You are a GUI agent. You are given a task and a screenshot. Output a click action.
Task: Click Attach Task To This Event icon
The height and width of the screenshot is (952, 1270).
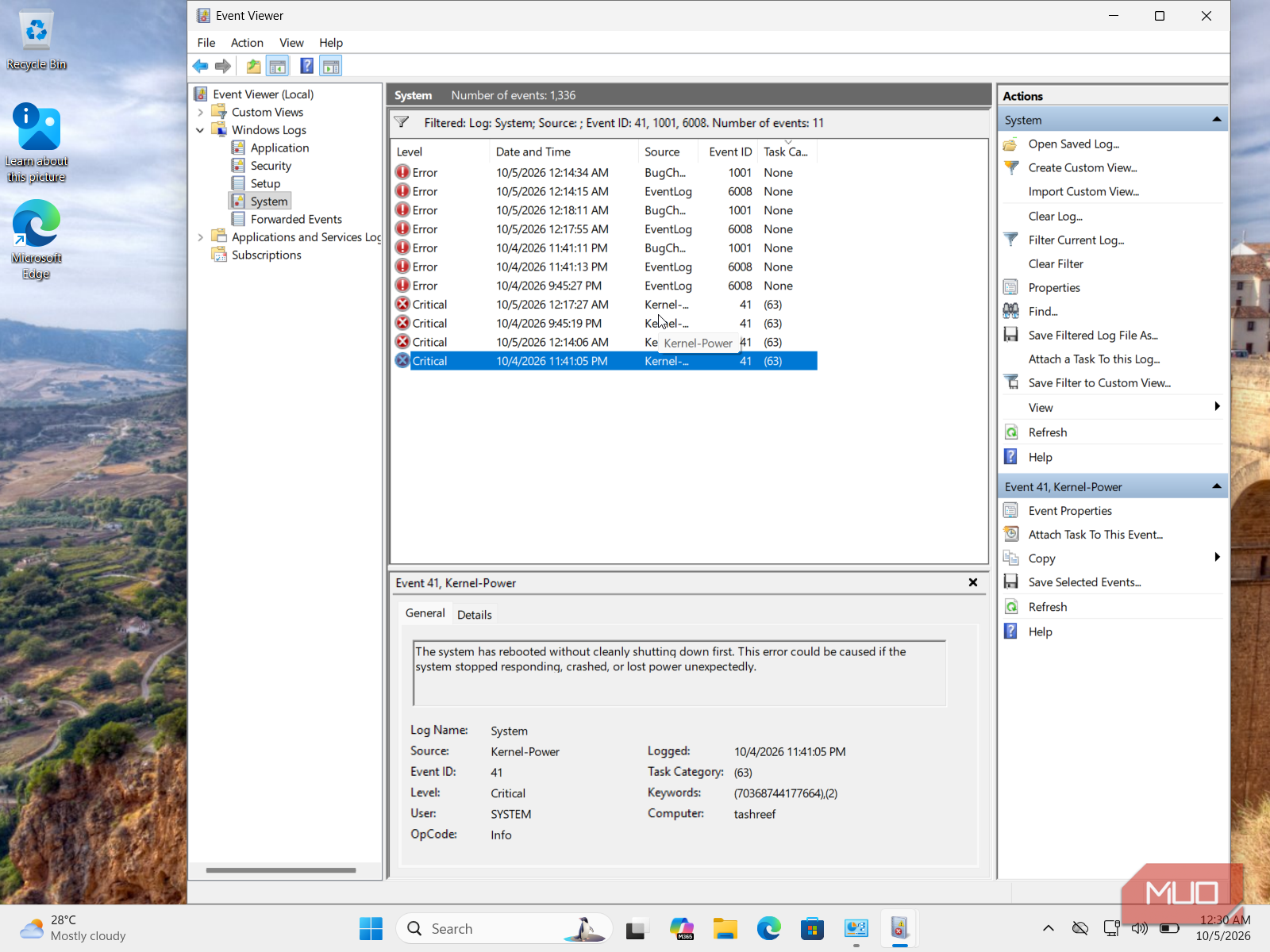[x=1010, y=534]
